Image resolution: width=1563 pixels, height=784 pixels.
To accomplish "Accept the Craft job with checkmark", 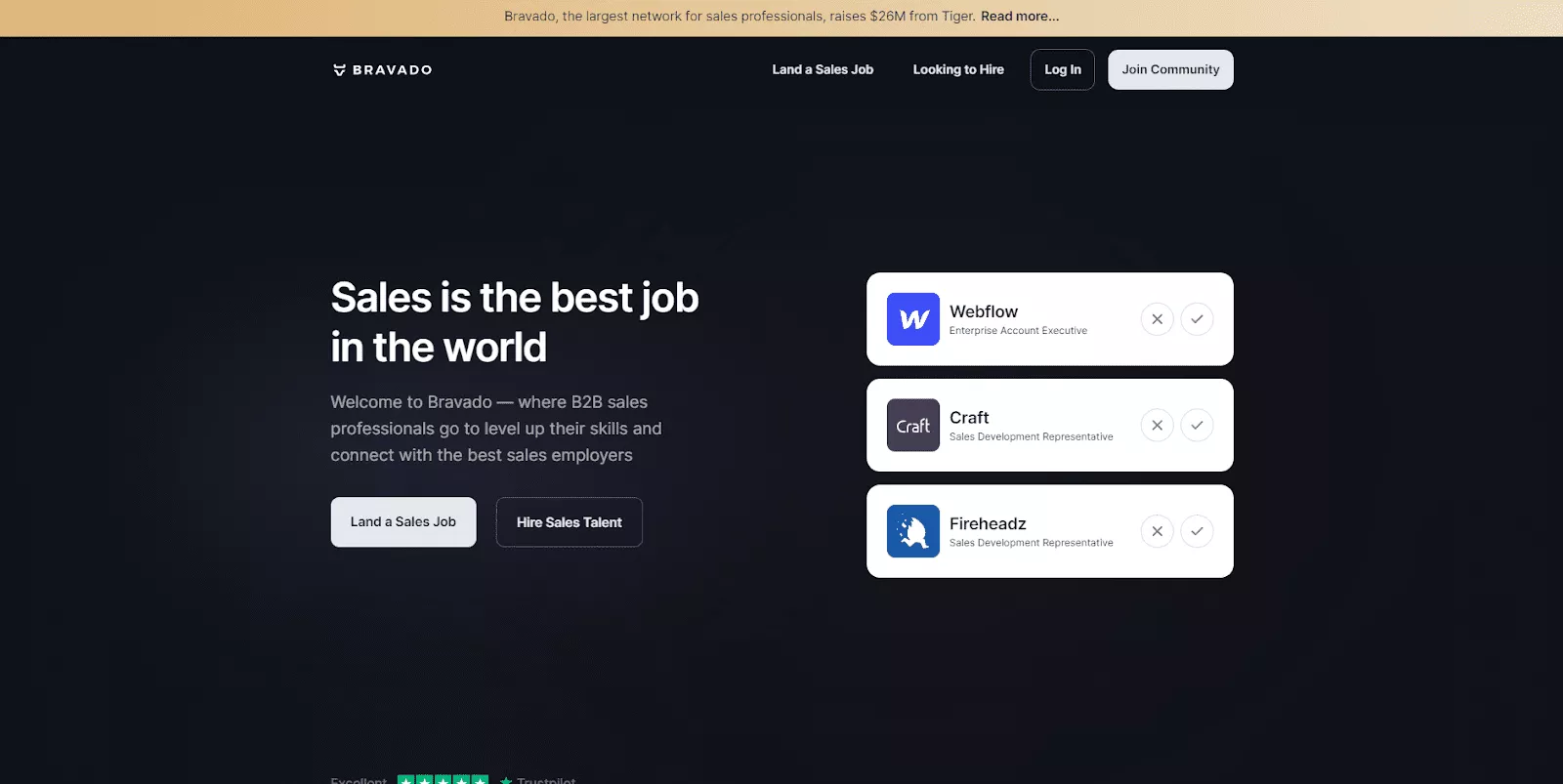I will 1197,425.
